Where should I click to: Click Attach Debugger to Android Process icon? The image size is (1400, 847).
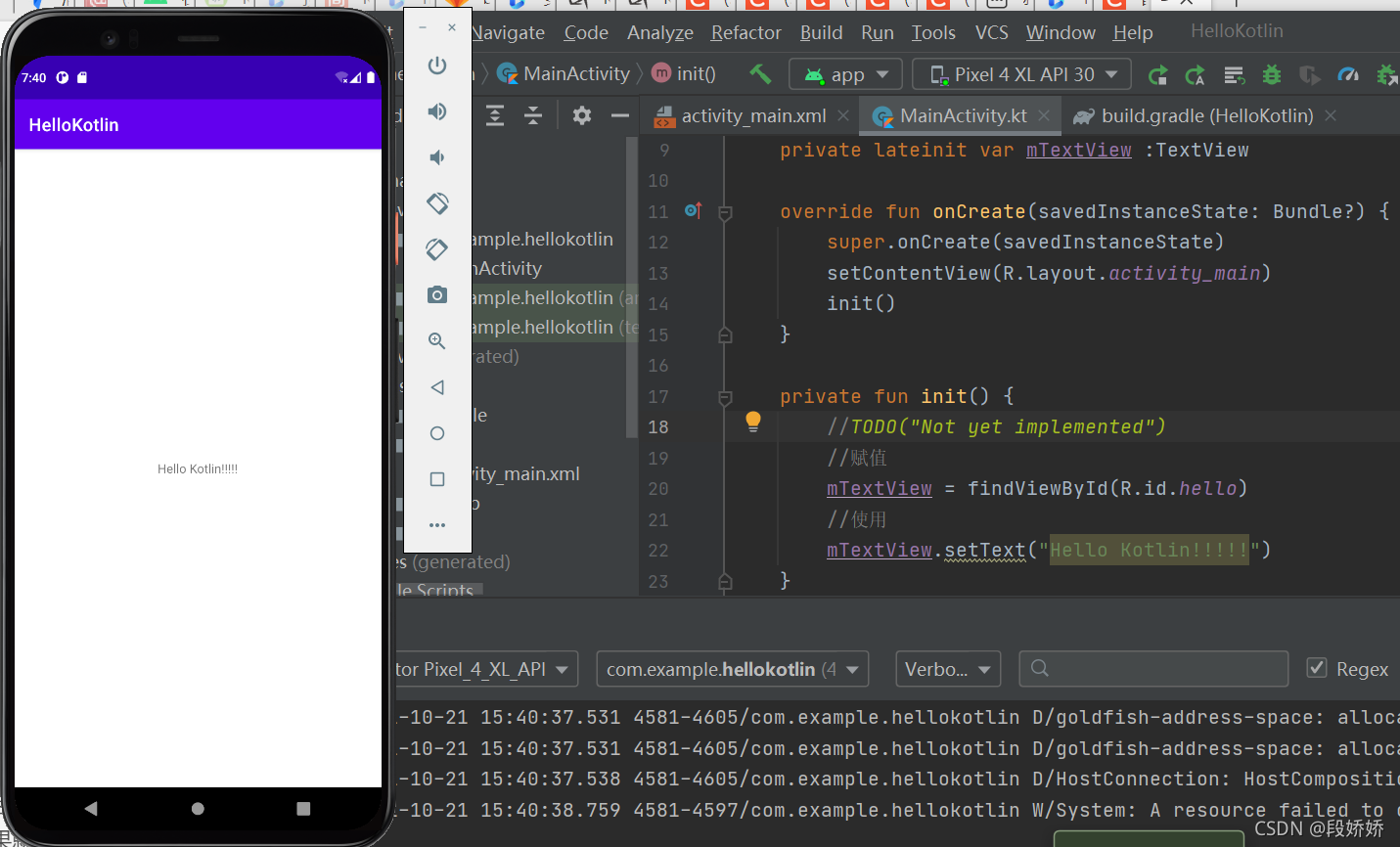1387,74
